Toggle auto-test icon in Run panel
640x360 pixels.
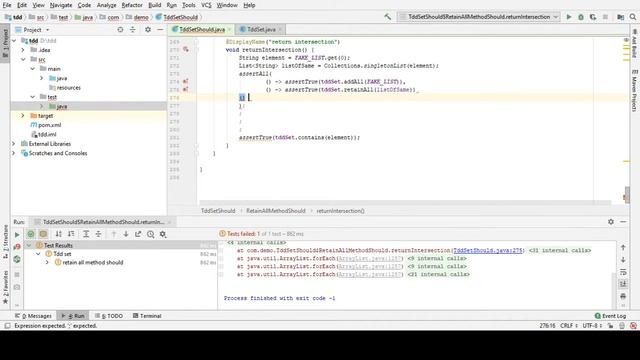[x=17, y=259]
